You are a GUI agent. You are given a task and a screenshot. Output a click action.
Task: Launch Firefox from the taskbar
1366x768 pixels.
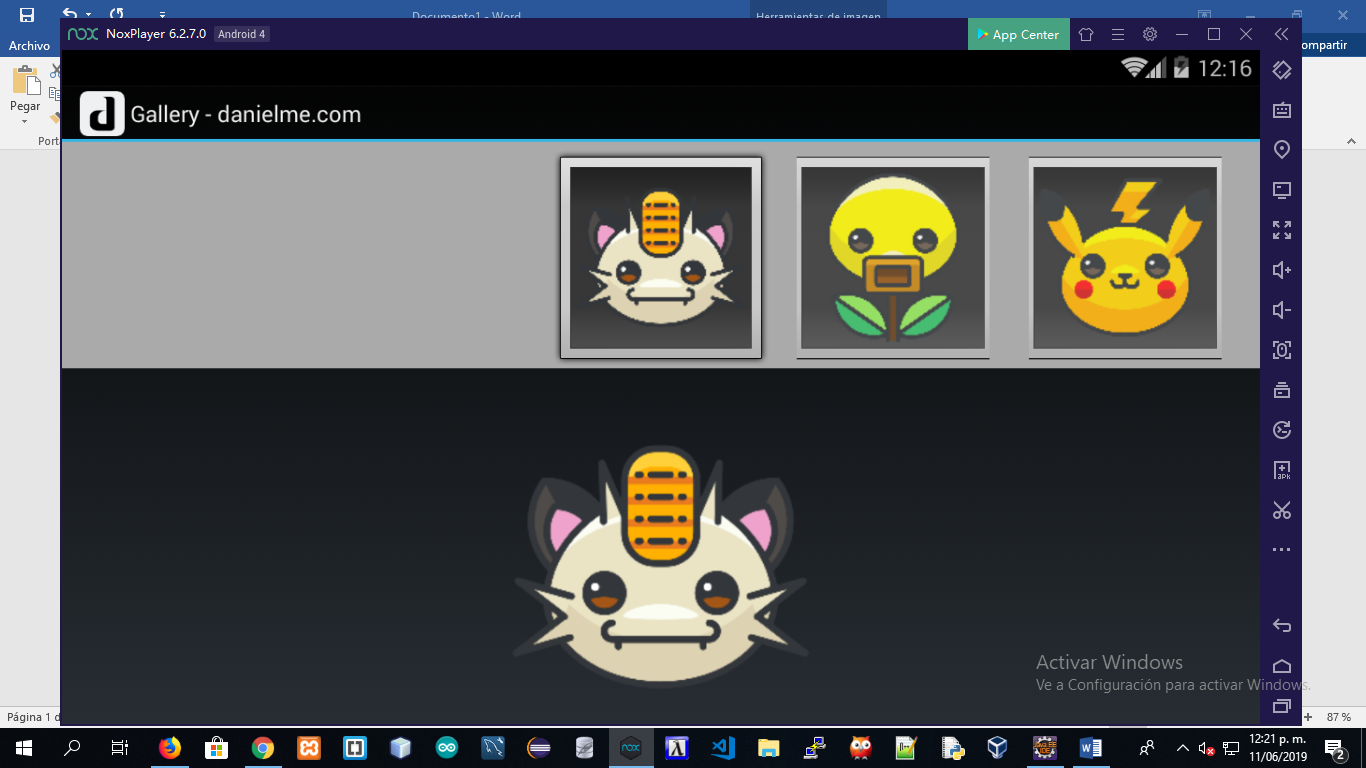170,747
